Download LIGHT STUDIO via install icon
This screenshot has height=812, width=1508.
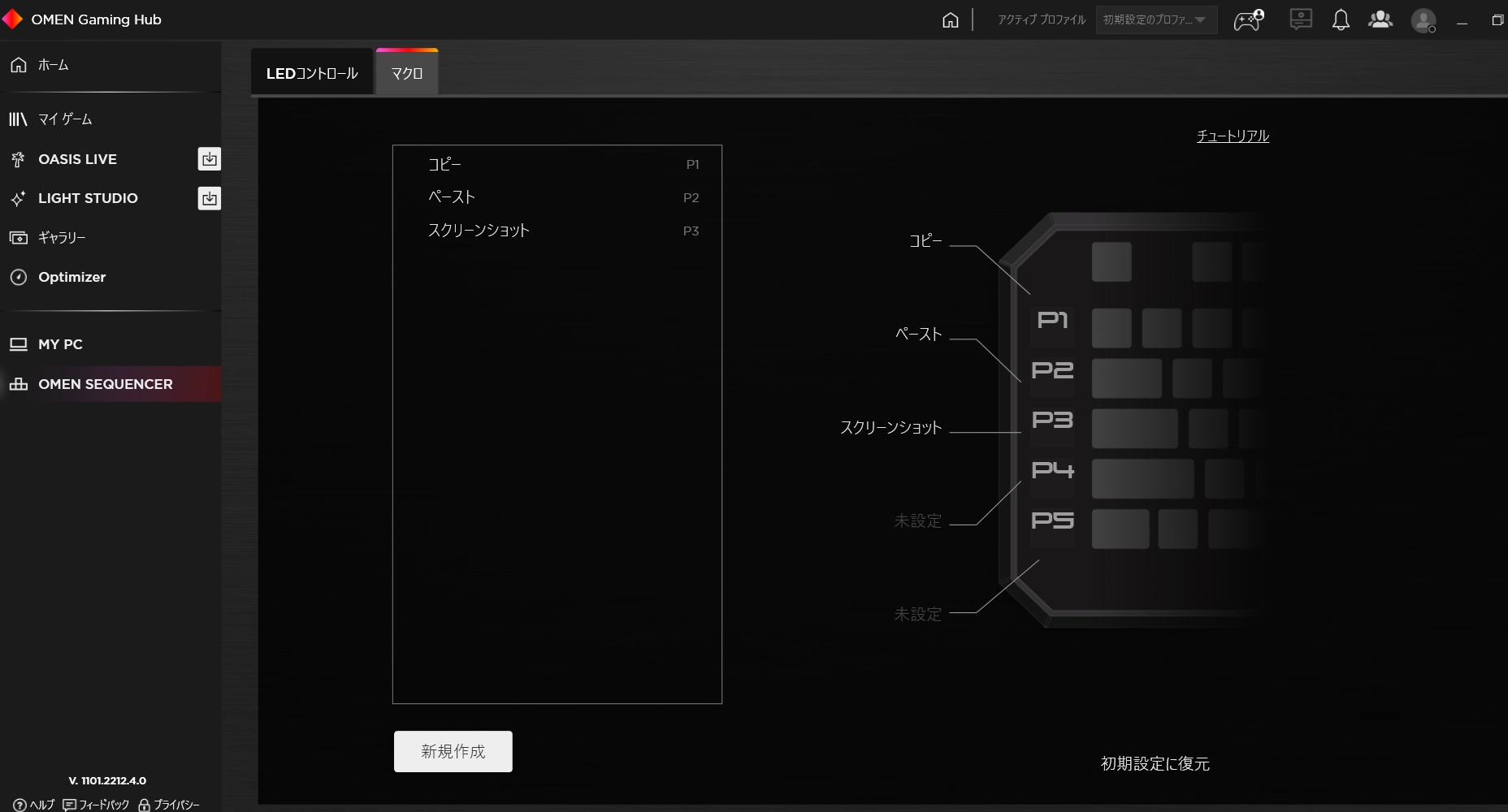(x=209, y=198)
